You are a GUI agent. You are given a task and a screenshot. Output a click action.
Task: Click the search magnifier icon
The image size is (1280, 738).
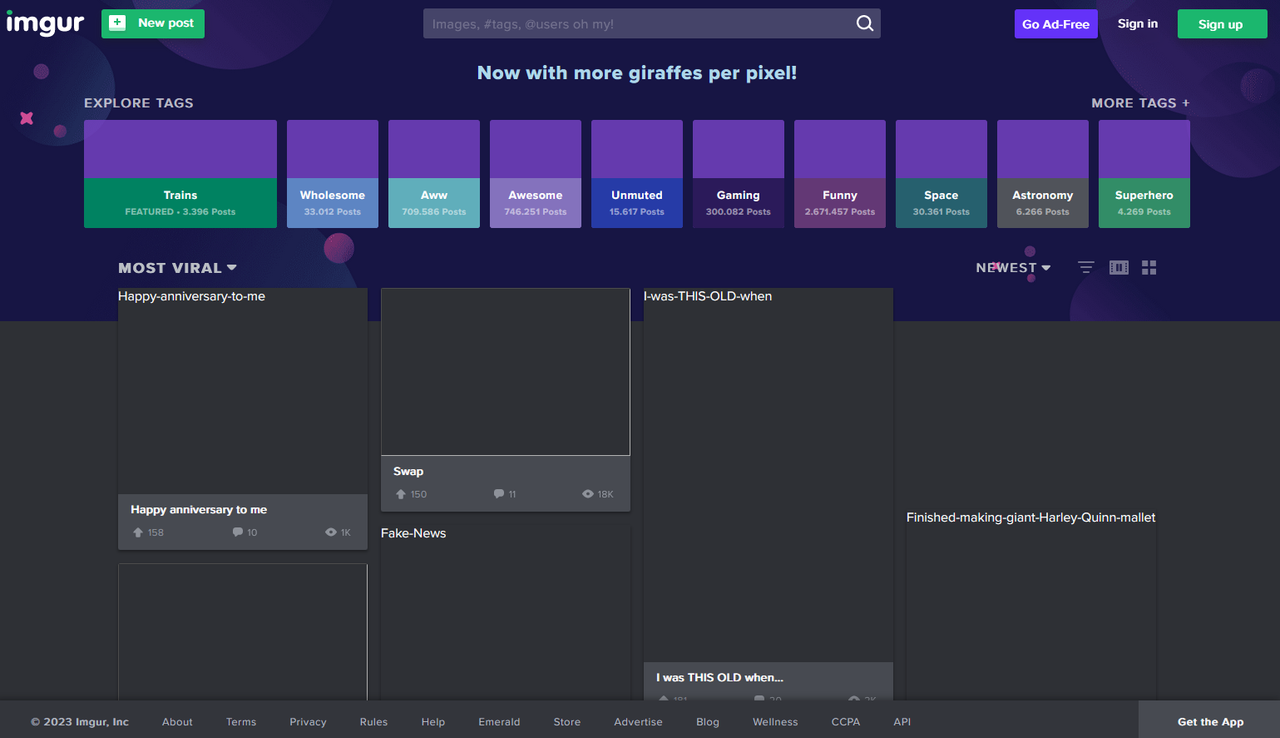point(865,24)
